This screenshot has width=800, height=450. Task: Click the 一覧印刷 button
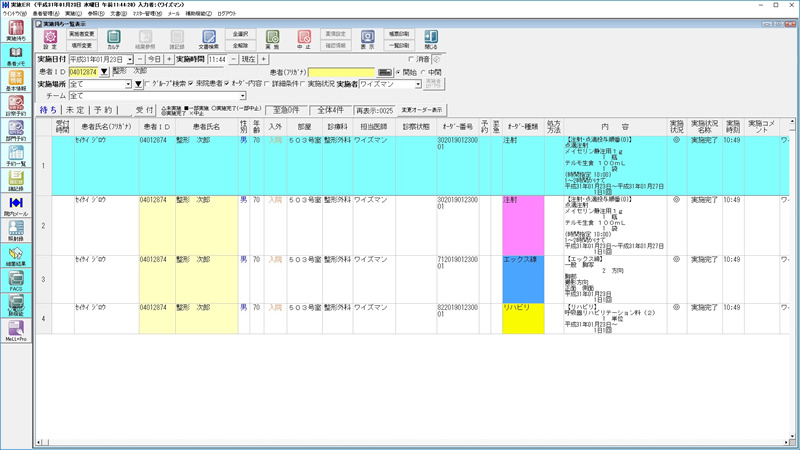[x=399, y=45]
